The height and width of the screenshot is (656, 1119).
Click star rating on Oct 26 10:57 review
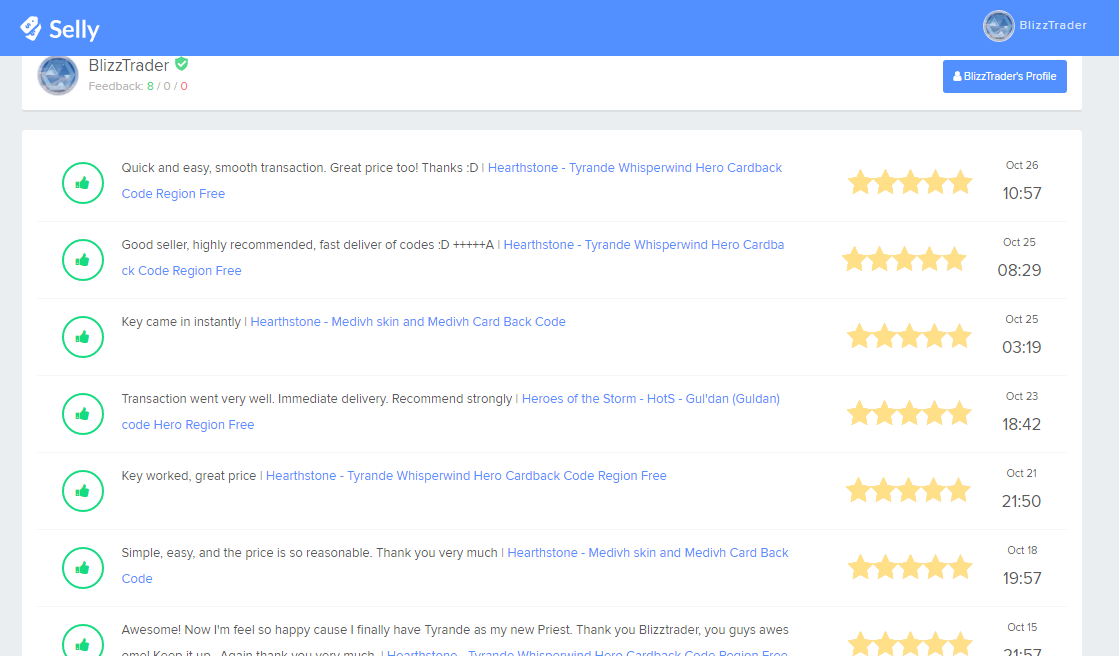(910, 182)
